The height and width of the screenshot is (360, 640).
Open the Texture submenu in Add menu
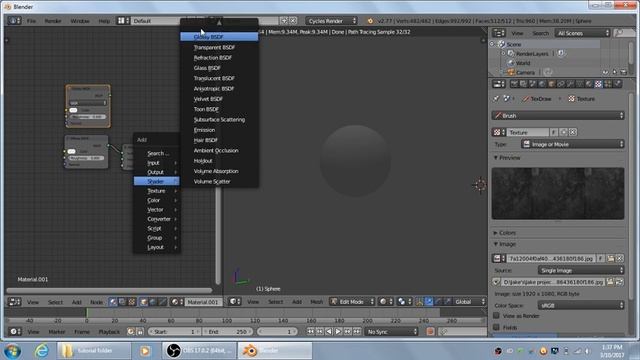157,191
